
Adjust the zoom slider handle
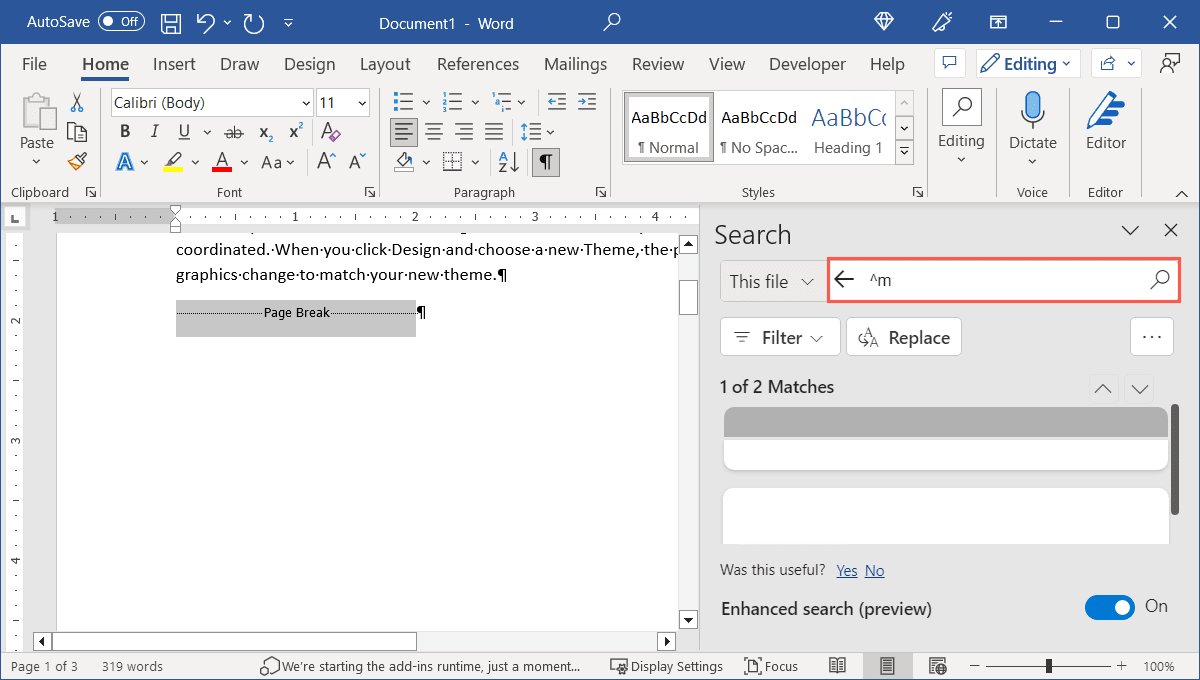(x=1049, y=666)
